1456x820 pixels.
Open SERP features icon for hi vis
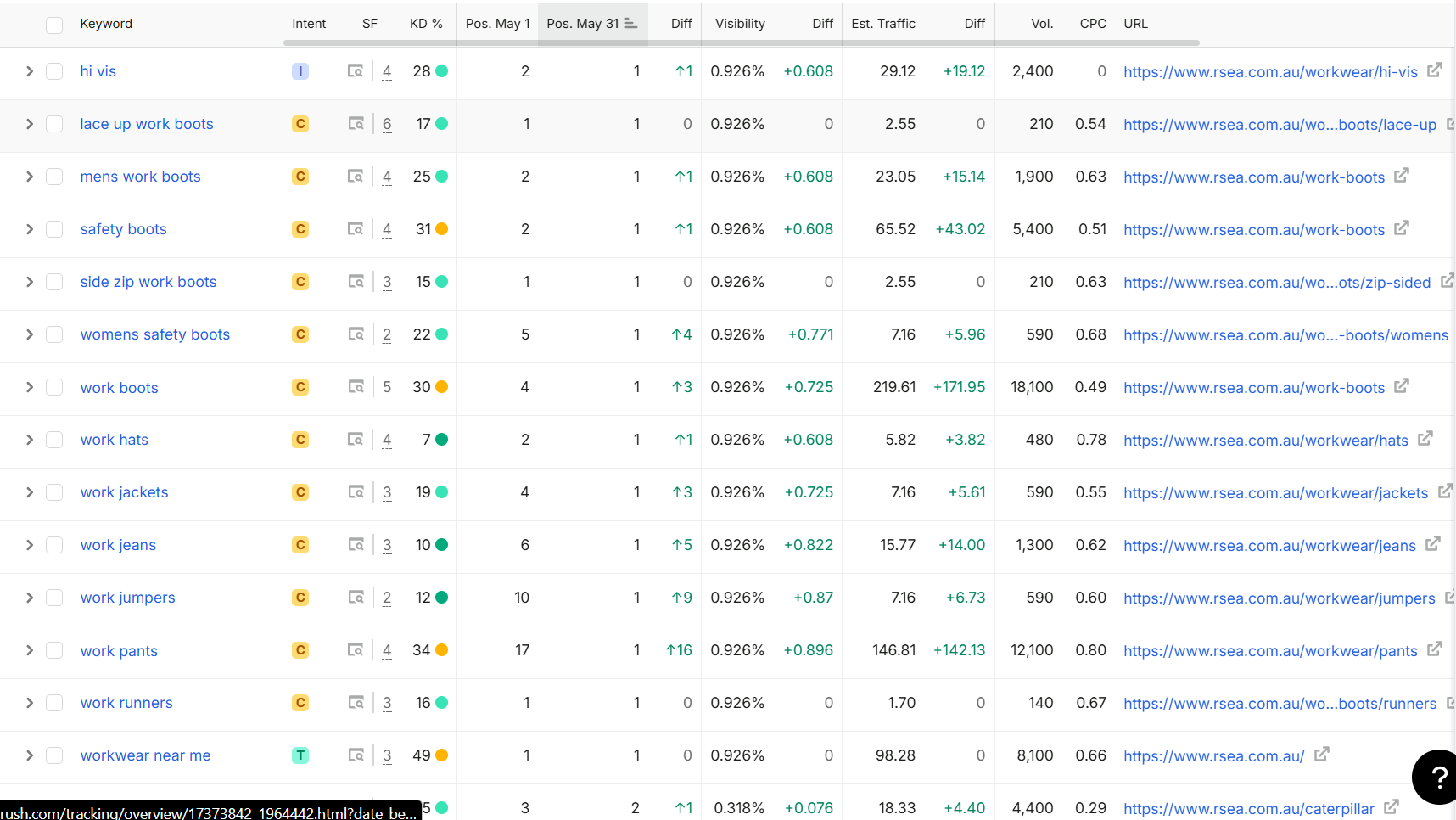point(356,71)
